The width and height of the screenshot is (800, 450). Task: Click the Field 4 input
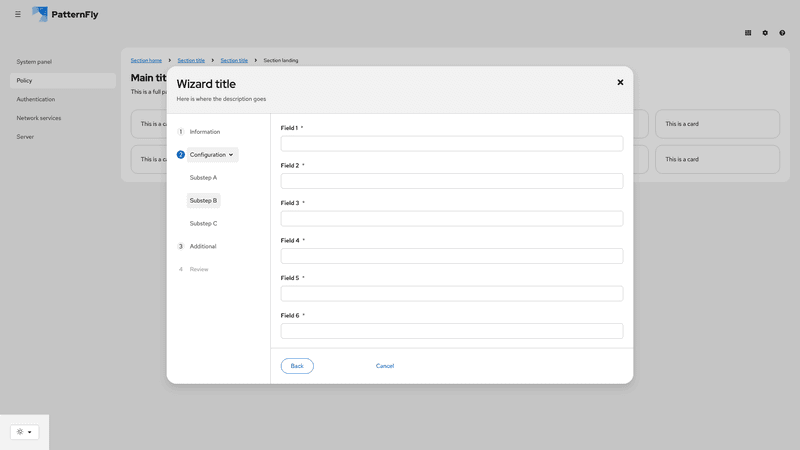pyautogui.click(x=452, y=256)
